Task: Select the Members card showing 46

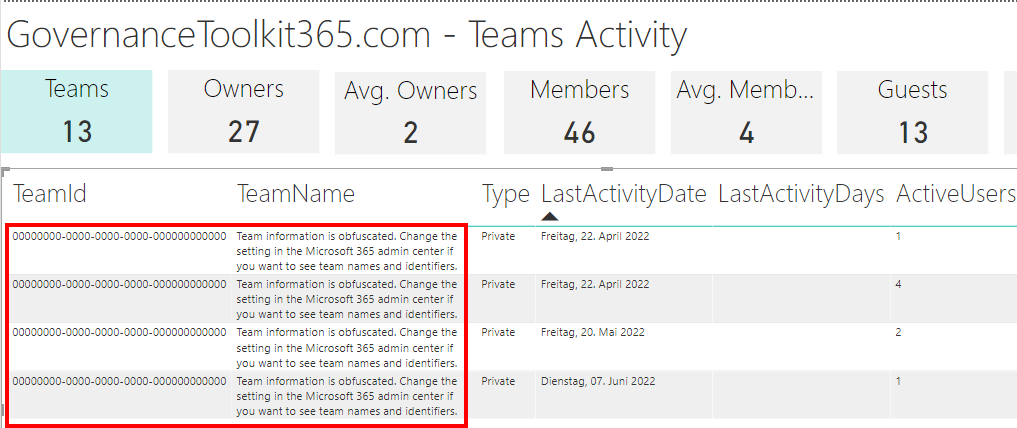Action: (579, 112)
